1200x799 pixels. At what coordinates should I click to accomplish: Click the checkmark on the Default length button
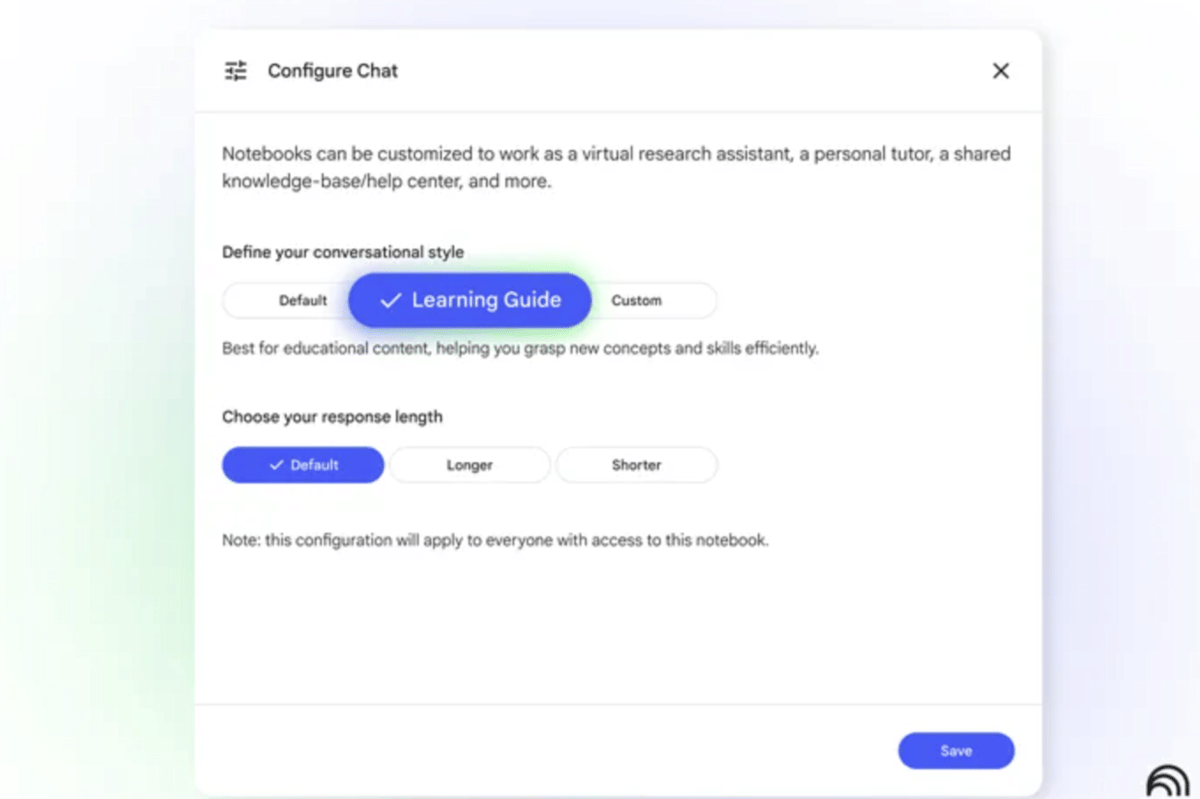pos(276,464)
